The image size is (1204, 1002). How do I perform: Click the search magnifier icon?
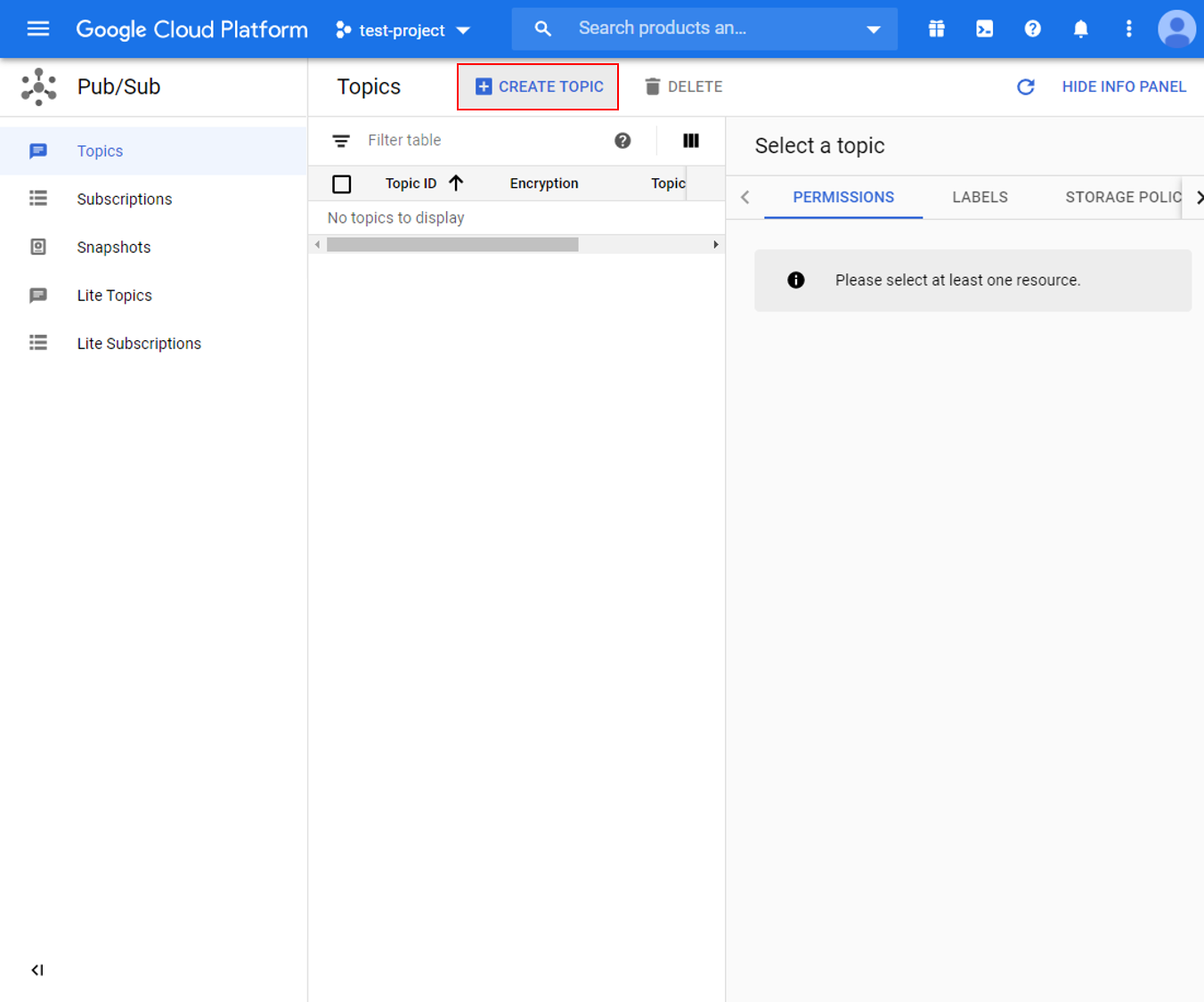(542, 29)
